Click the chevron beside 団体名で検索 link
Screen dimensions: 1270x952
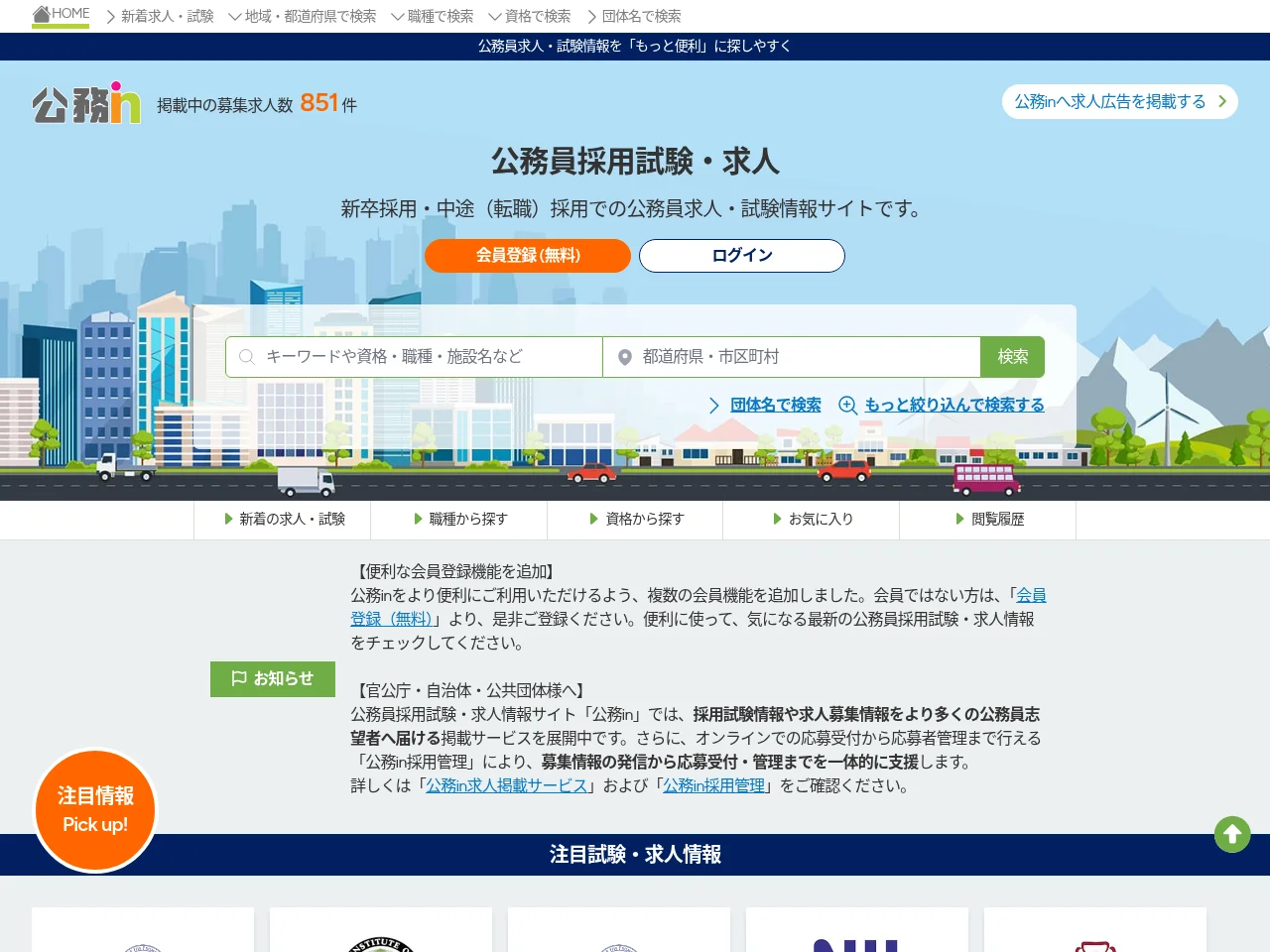pyautogui.click(x=714, y=405)
